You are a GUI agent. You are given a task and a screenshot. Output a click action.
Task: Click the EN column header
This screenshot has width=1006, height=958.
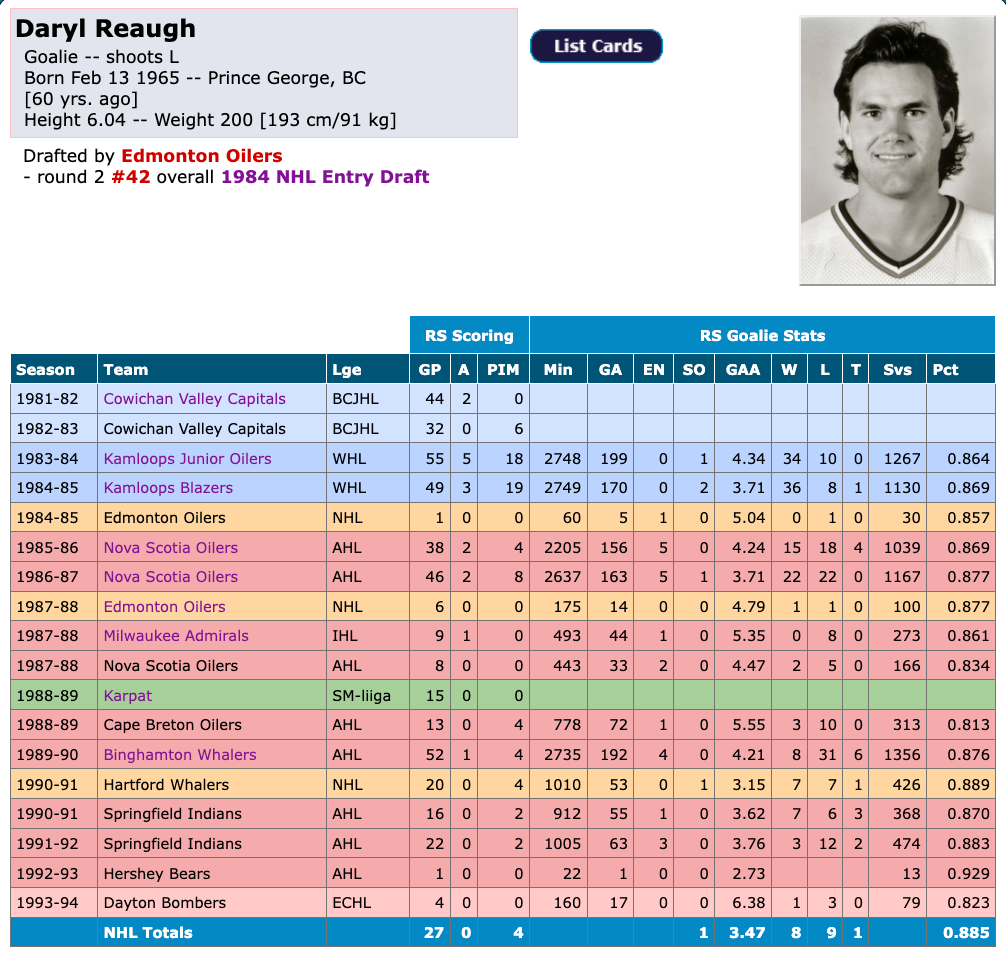[654, 370]
